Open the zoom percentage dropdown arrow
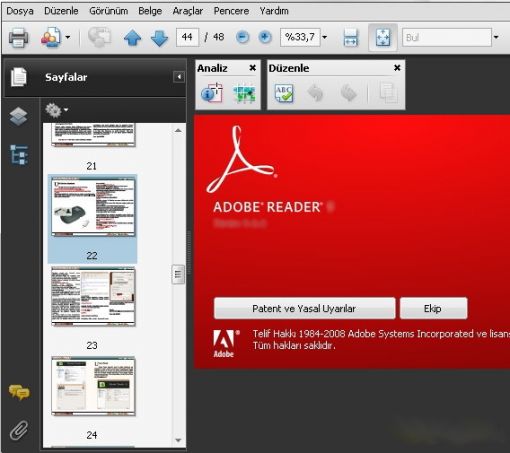The width and height of the screenshot is (510, 453). click(x=324, y=37)
